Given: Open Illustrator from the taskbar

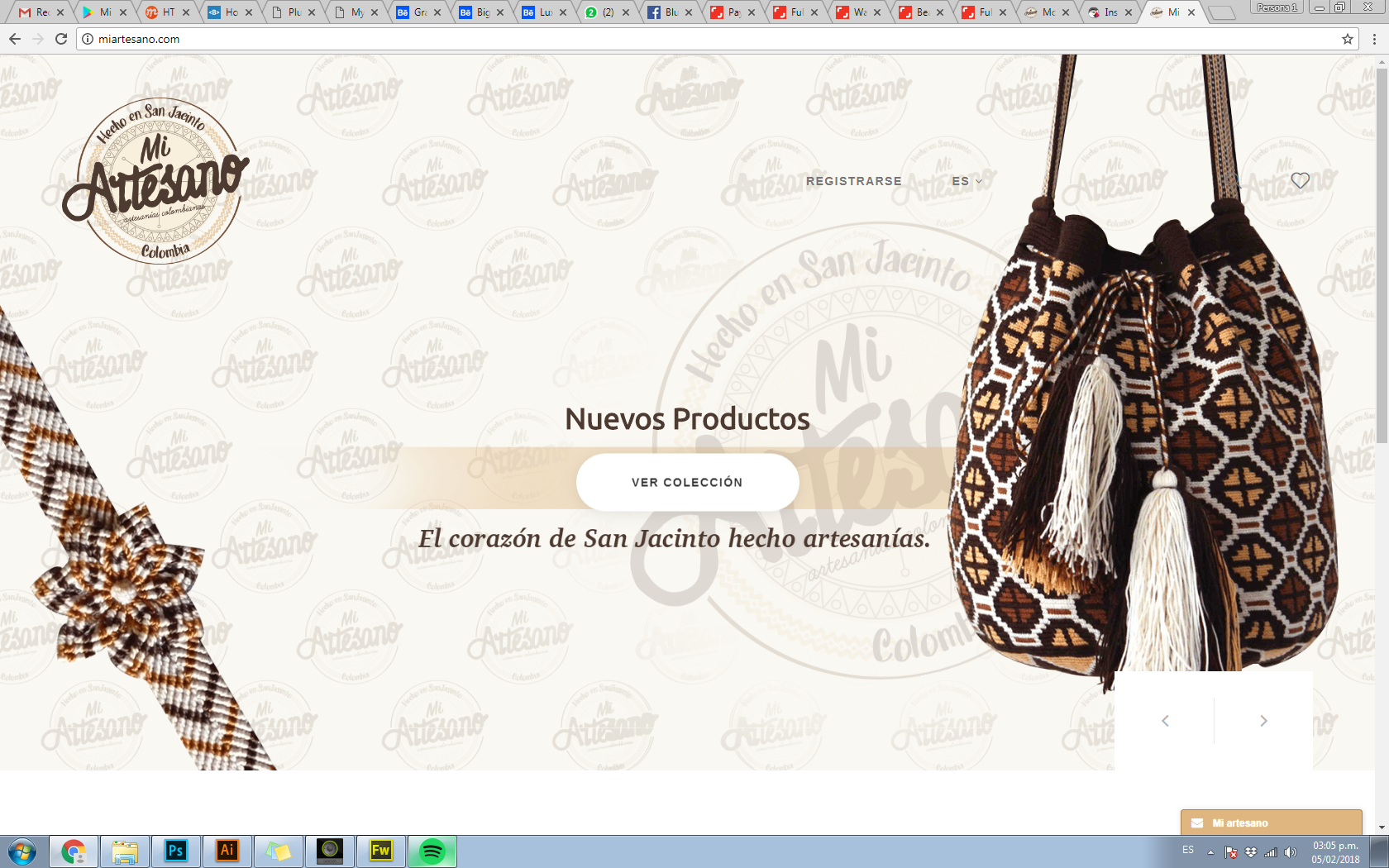Looking at the screenshot, I should [x=227, y=851].
